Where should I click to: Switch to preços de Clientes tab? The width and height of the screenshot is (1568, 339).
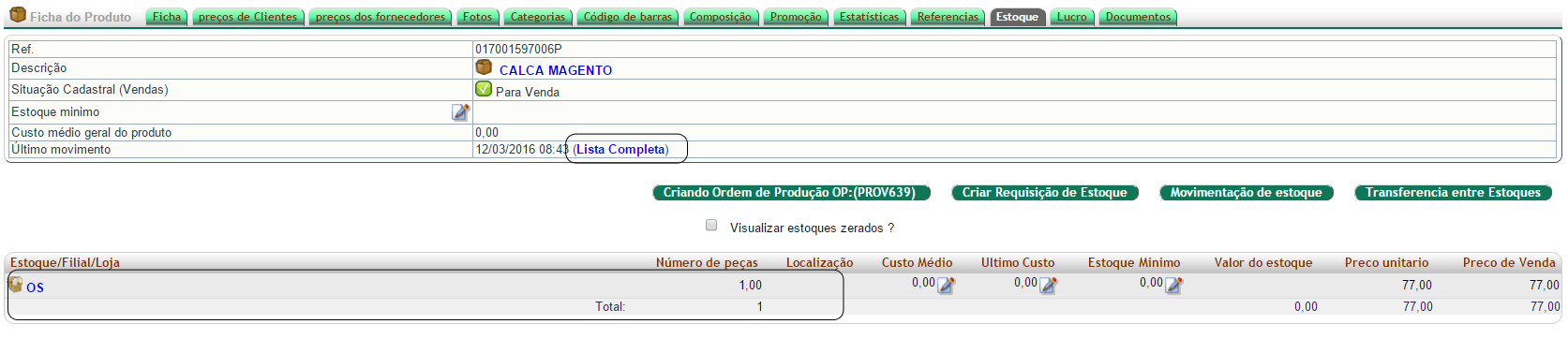[247, 17]
